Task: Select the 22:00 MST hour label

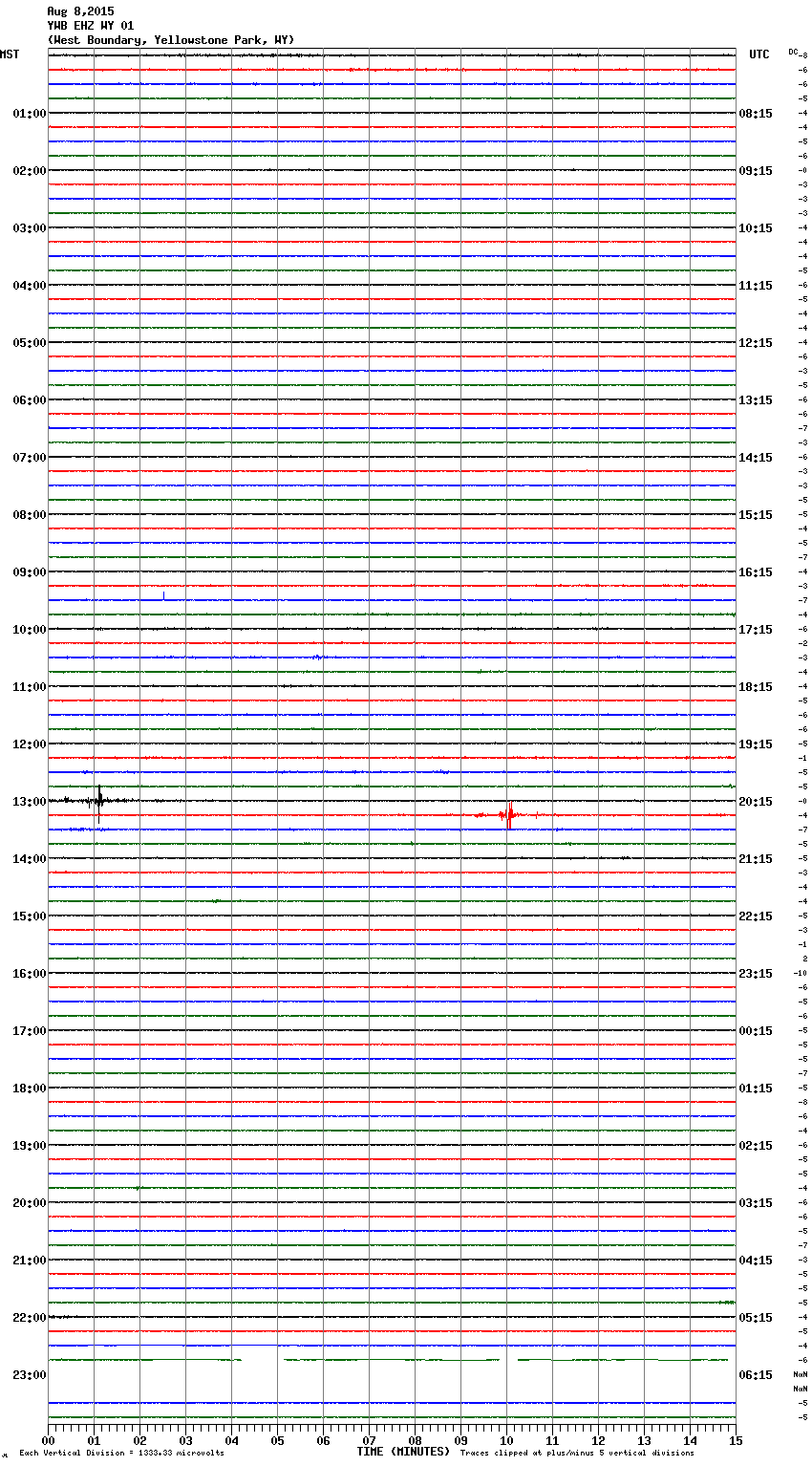Action: [30, 1318]
